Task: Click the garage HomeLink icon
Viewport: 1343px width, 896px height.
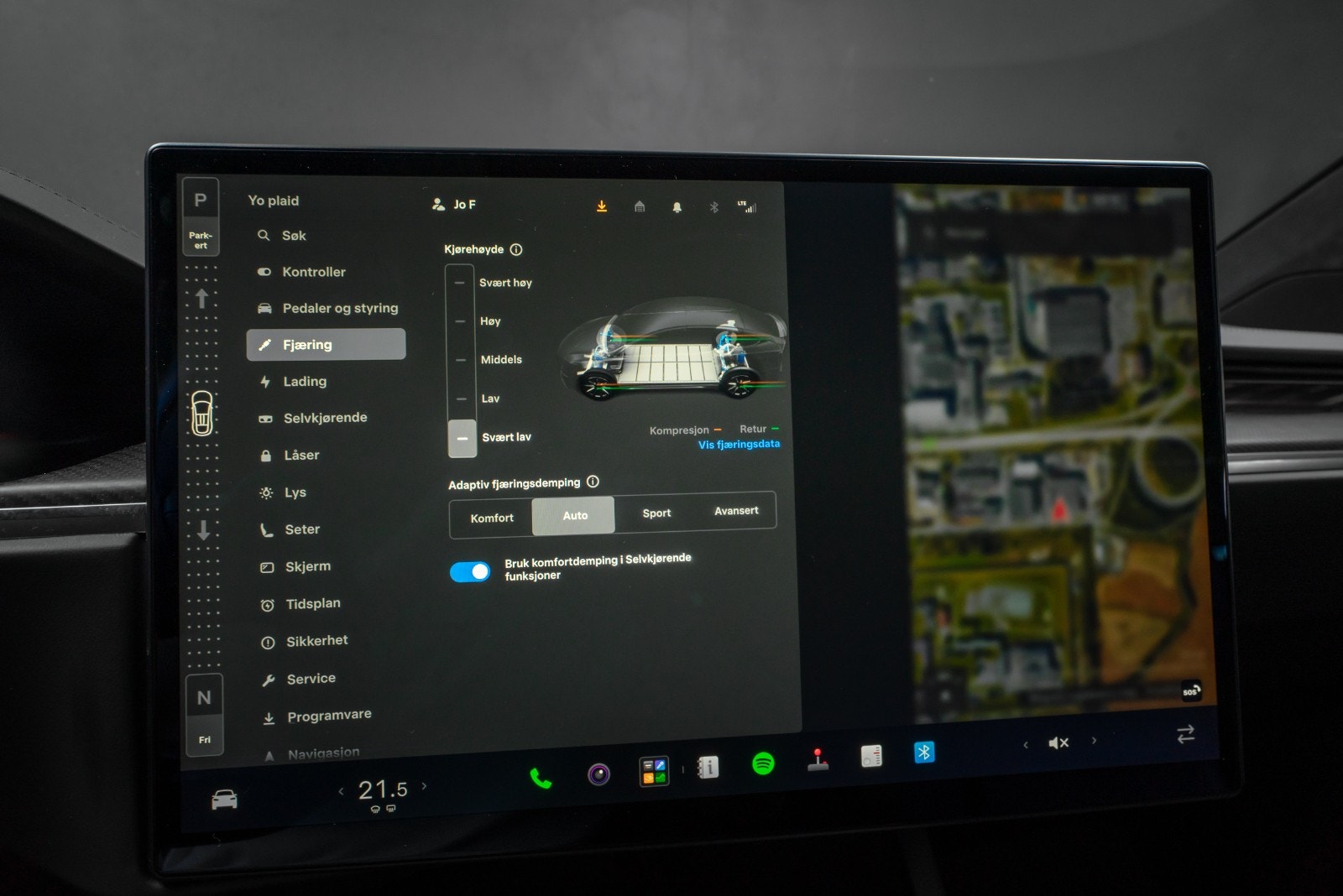Action: pos(640,206)
